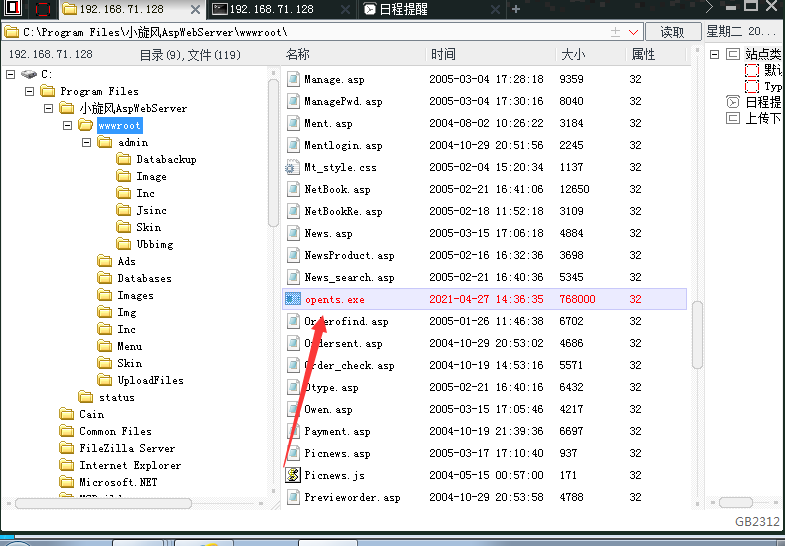Viewport: 785px width, 546px height.
Task: Collapse the Program Files tree node
Action: coord(30,92)
